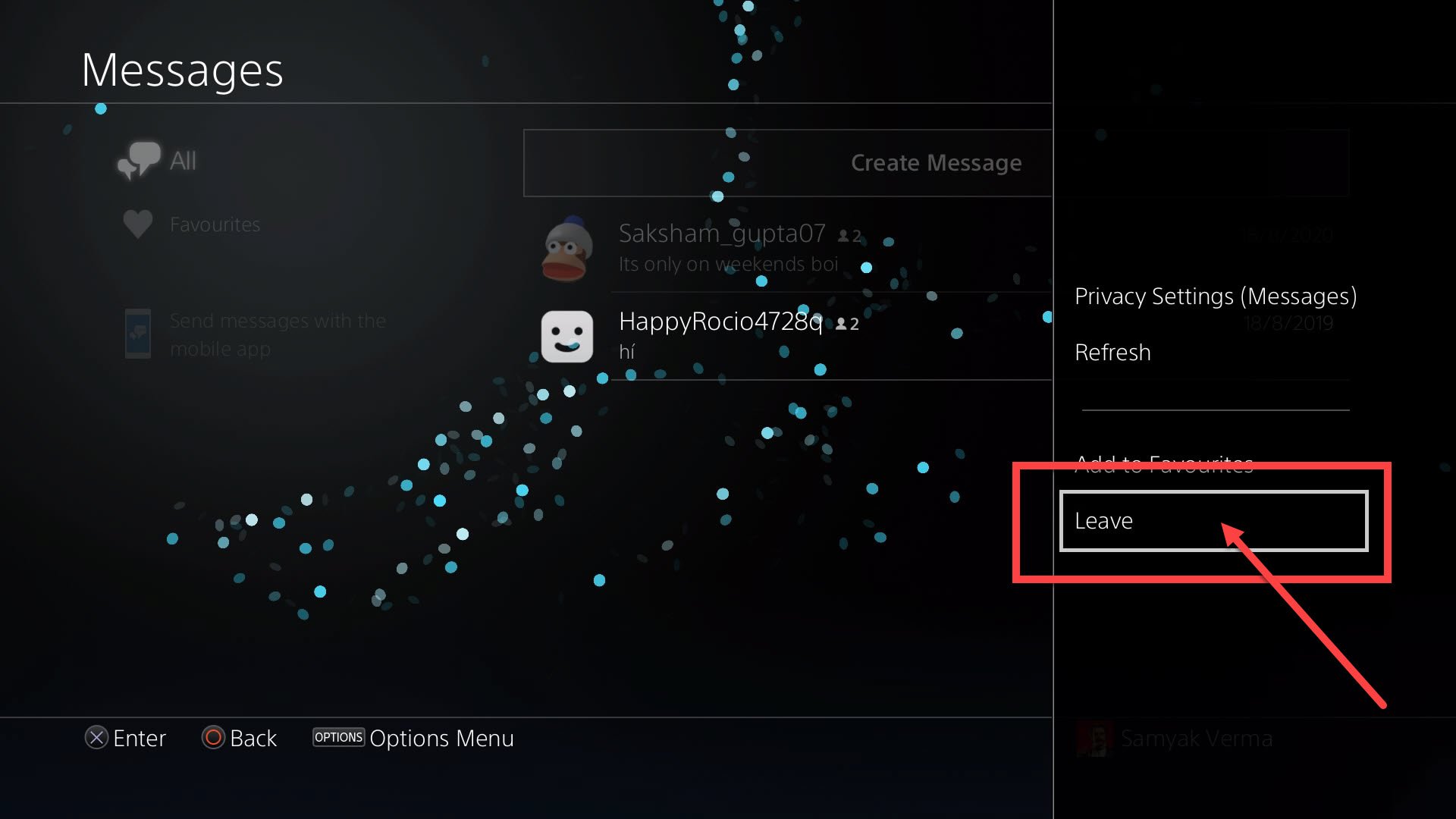Click HappyRocio4728q smiley face avatar
Screen dimensions: 1456x819
[567, 336]
